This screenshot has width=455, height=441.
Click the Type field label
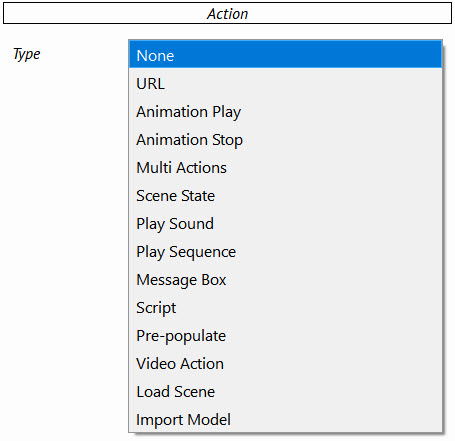point(26,54)
